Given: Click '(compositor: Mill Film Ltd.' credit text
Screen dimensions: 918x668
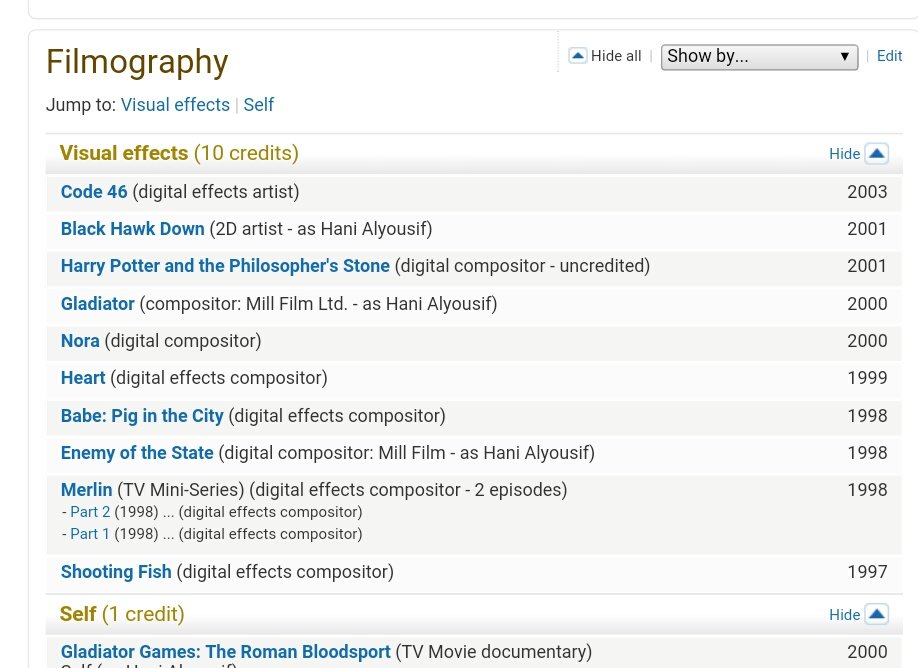Looking at the screenshot, I should pyautogui.click(x=244, y=304).
